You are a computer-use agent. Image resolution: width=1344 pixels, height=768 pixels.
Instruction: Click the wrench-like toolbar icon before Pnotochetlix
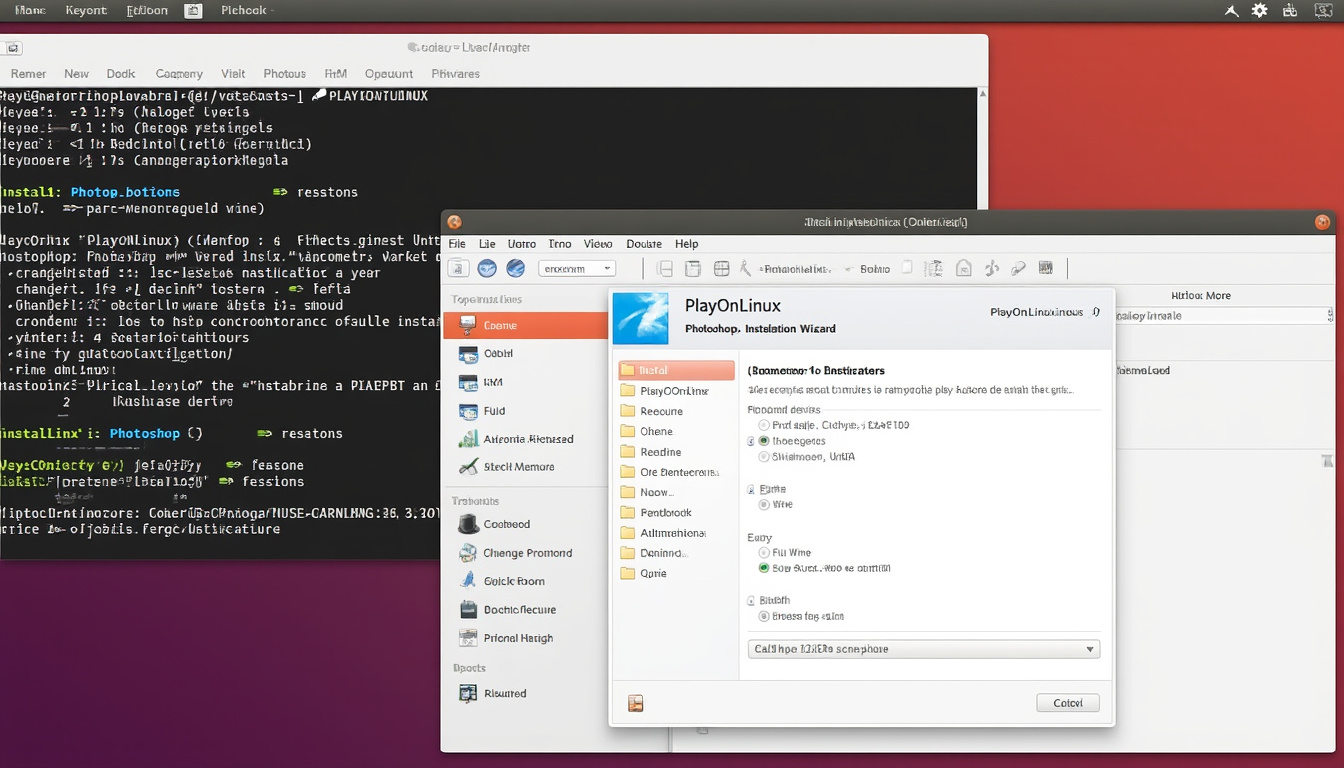point(745,268)
